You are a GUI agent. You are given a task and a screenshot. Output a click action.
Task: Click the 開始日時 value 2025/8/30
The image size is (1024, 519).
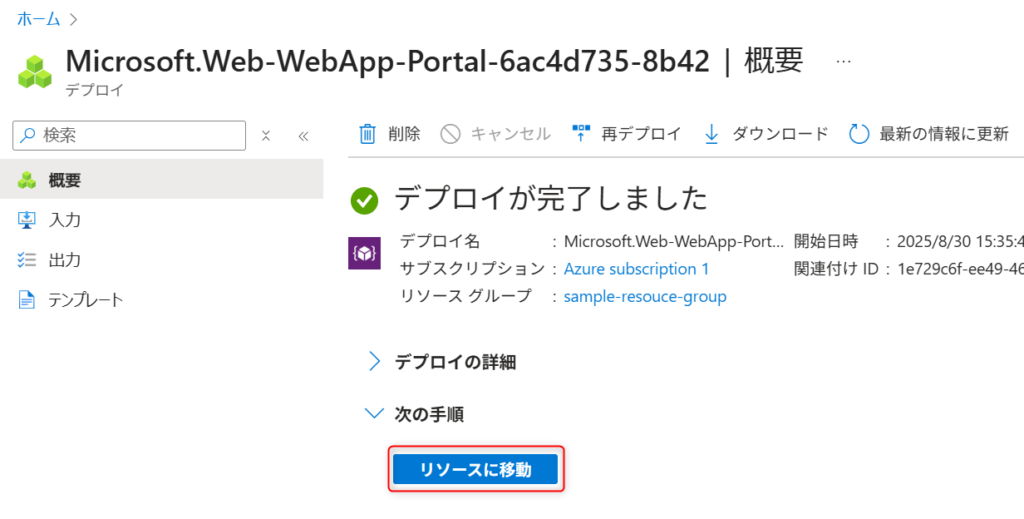960,242
